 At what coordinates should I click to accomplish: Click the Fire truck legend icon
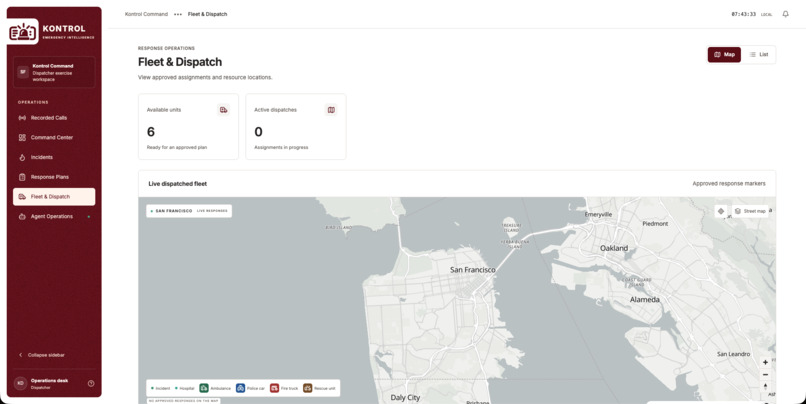274,388
